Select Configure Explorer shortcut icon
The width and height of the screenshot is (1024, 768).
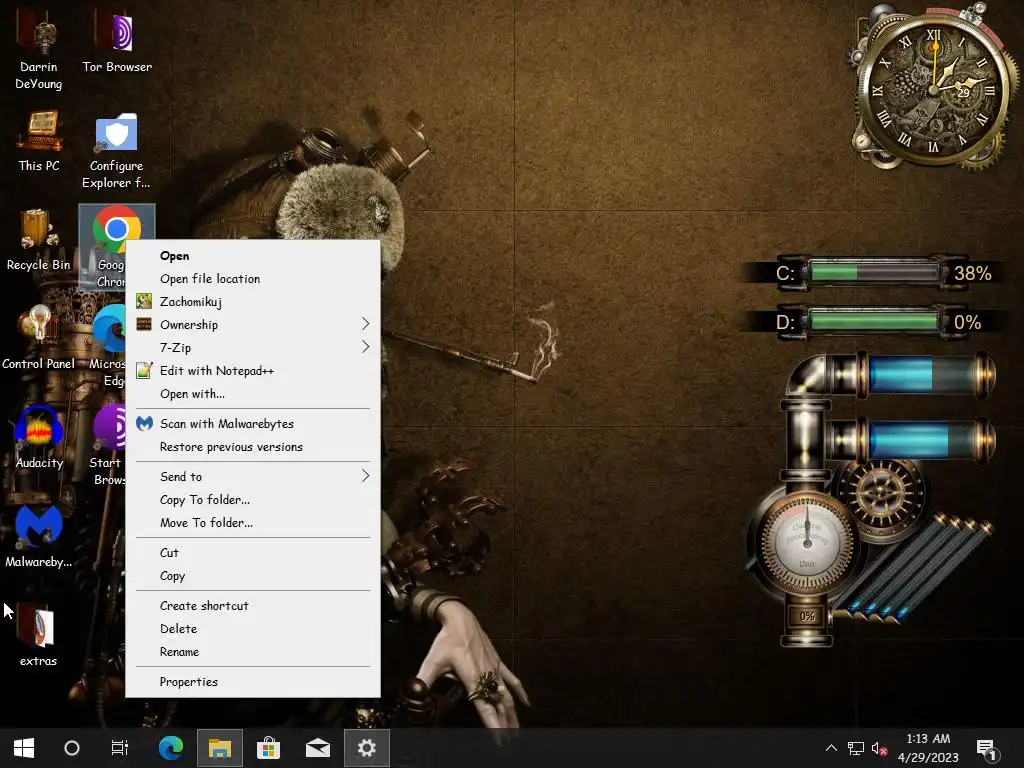(116, 151)
